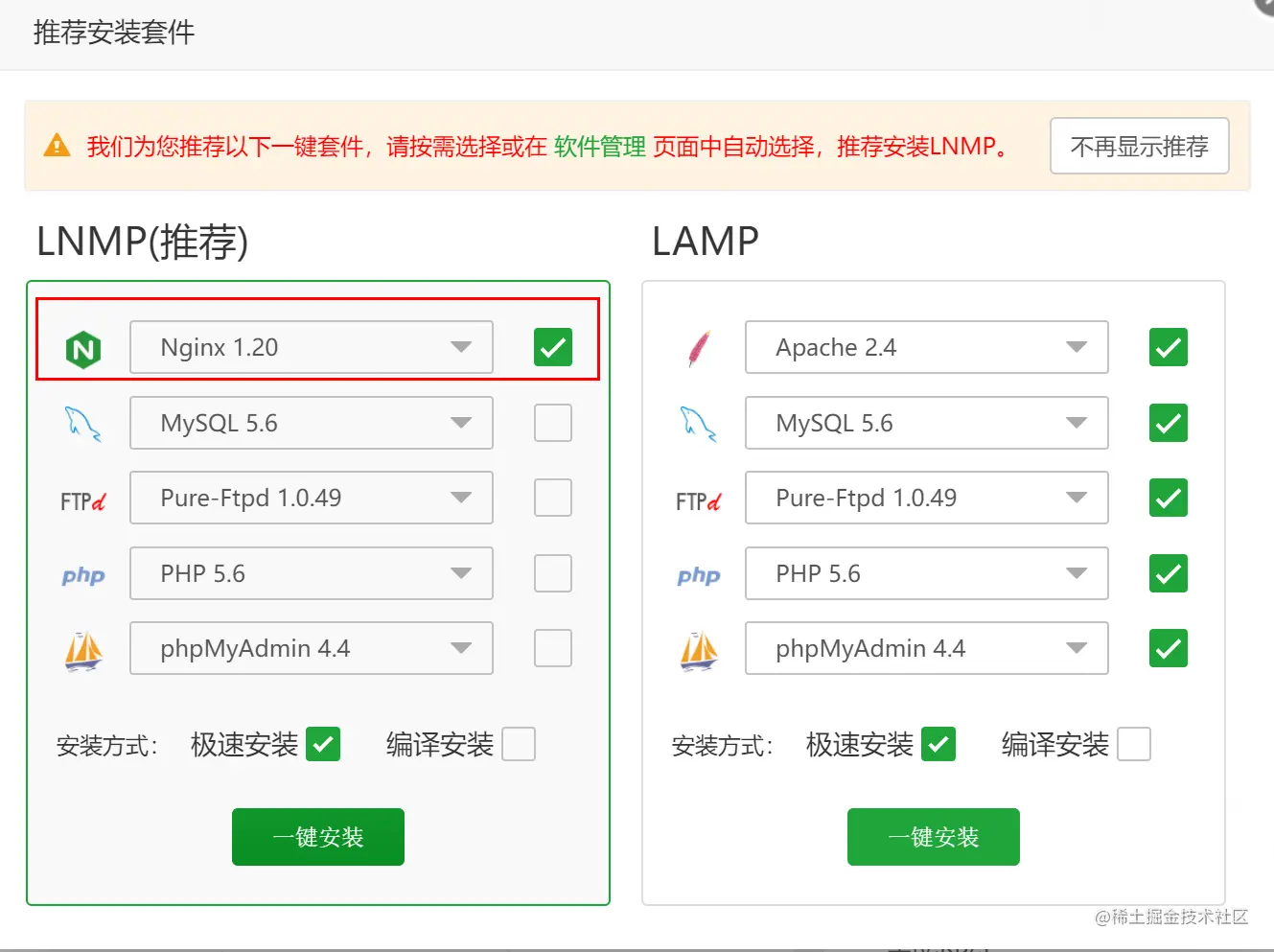Uncheck the Pure-Ftpd checkbox in LAMP
This screenshot has width=1274, height=952.
tap(1169, 498)
